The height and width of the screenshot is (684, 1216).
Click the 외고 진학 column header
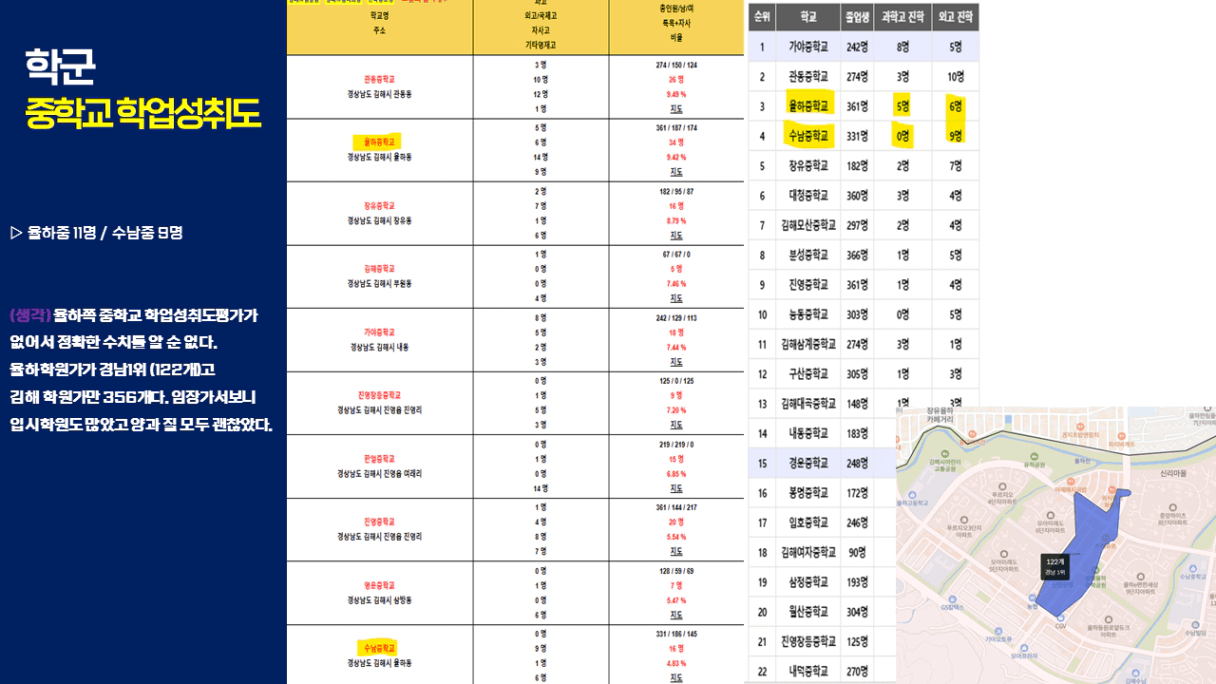coord(955,17)
